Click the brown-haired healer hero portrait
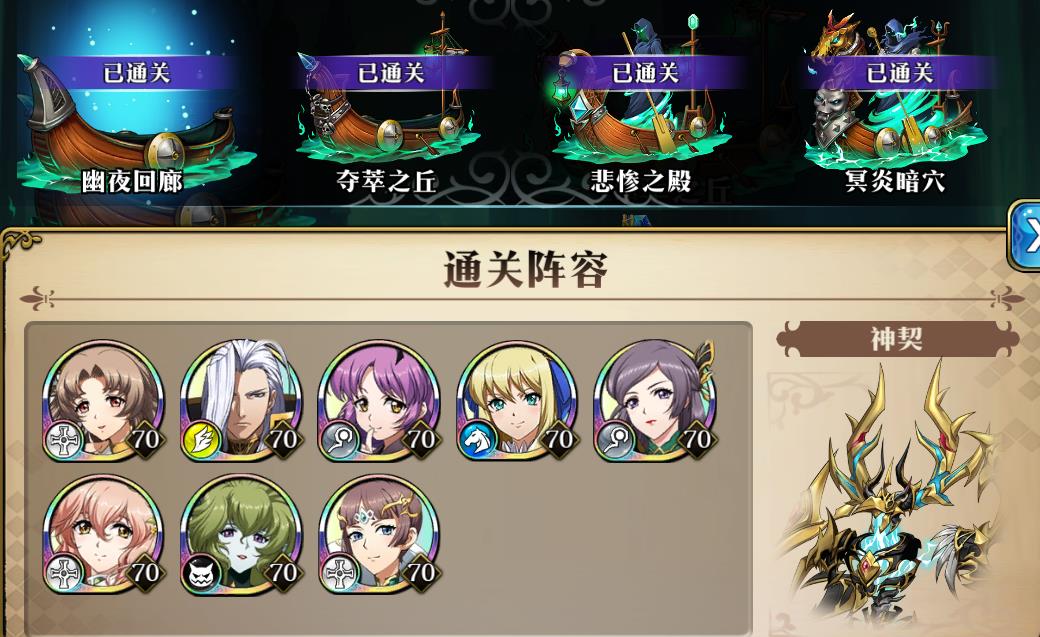Viewport: 1040px width, 637px height. click(x=103, y=400)
